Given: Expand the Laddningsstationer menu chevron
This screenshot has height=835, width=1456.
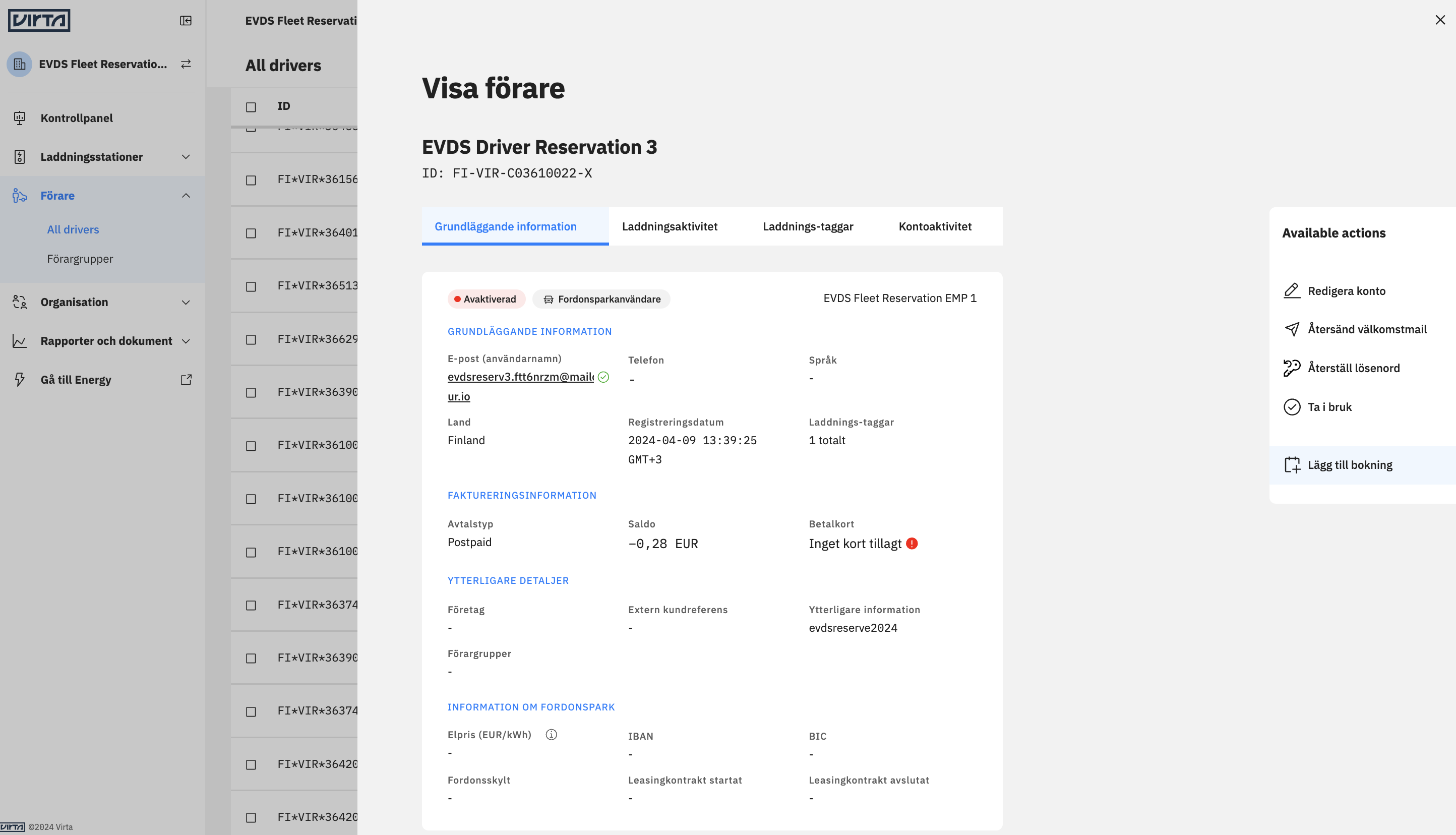Looking at the screenshot, I should point(186,156).
